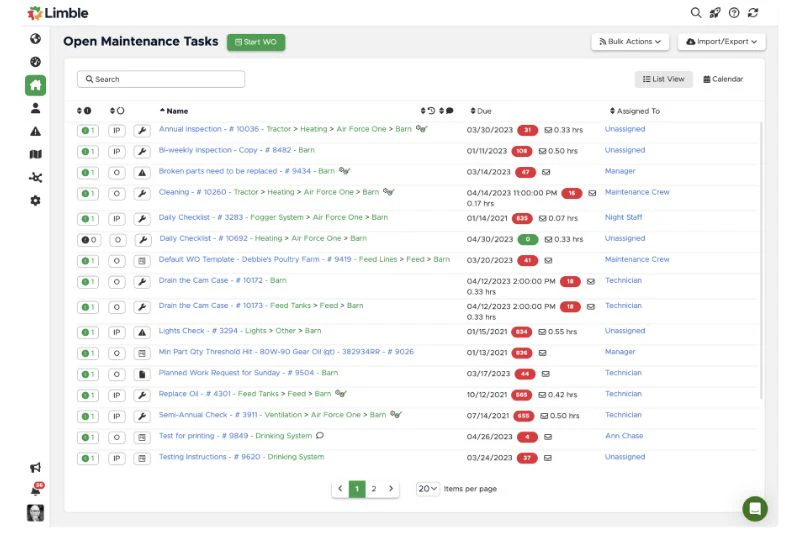Toggle IP status on Bi-weekly Inspection row
This screenshot has width=800, height=533.
(x=117, y=151)
